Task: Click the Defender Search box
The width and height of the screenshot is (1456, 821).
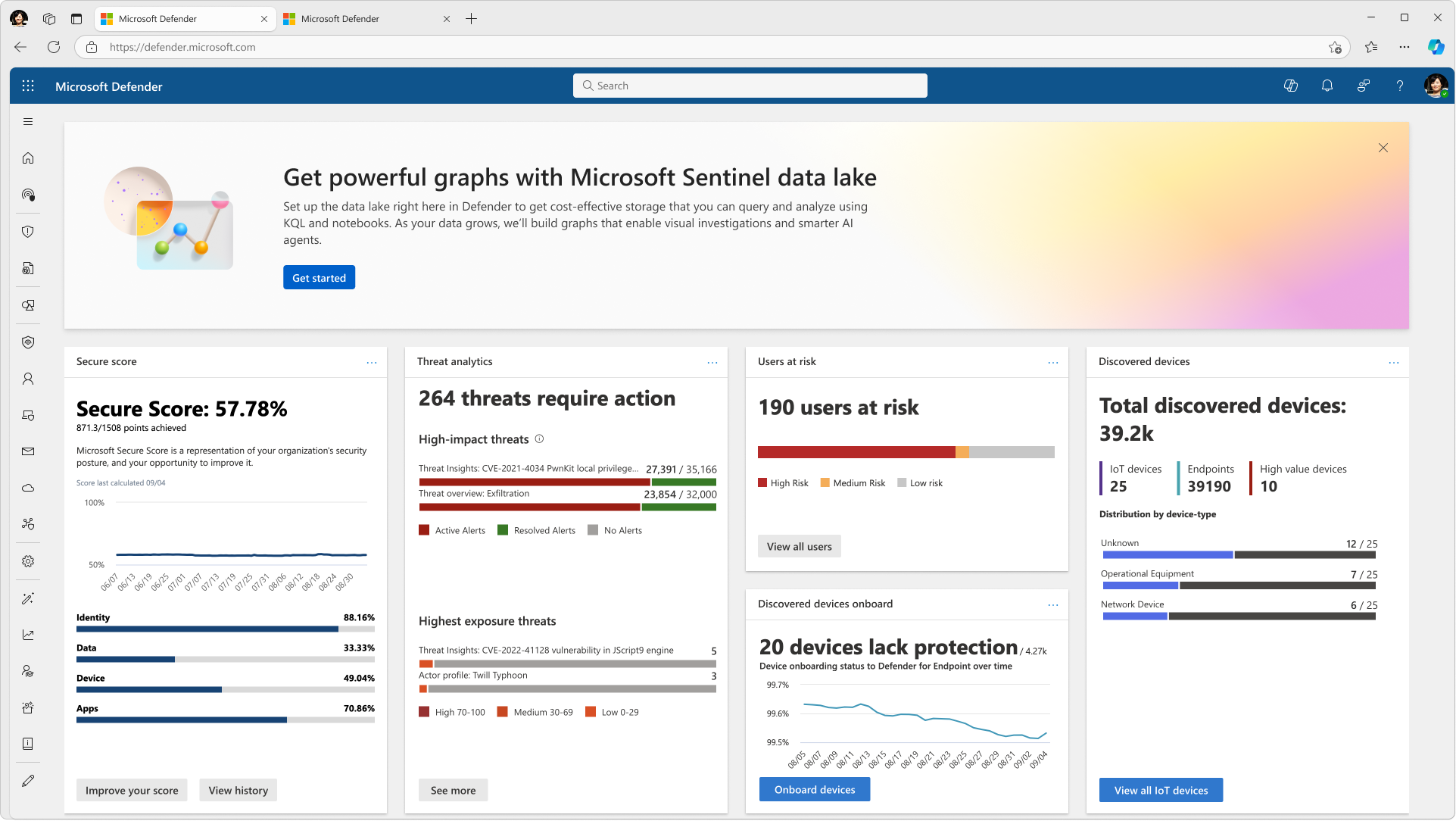Action: tap(750, 86)
